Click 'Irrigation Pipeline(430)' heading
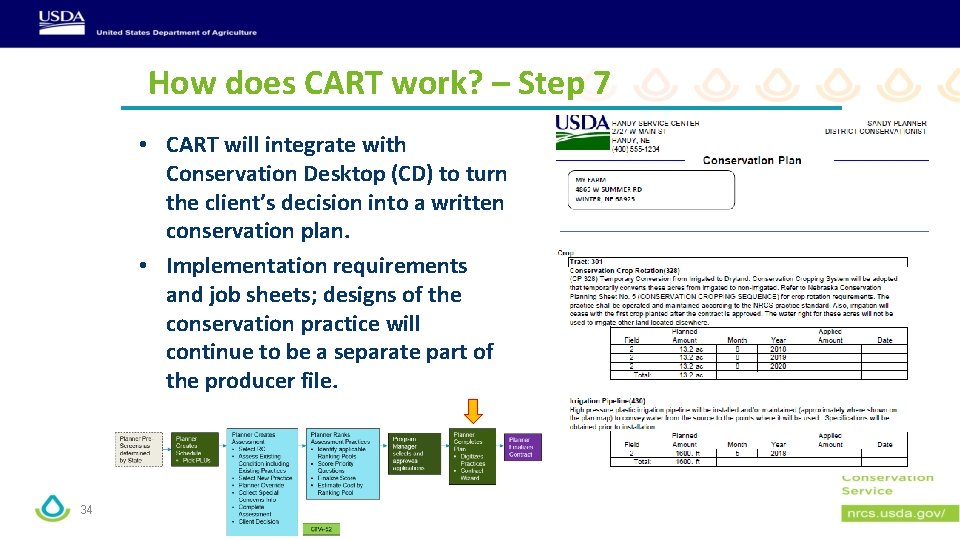The height and width of the screenshot is (540, 960). pyautogui.click(x=607, y=401)
